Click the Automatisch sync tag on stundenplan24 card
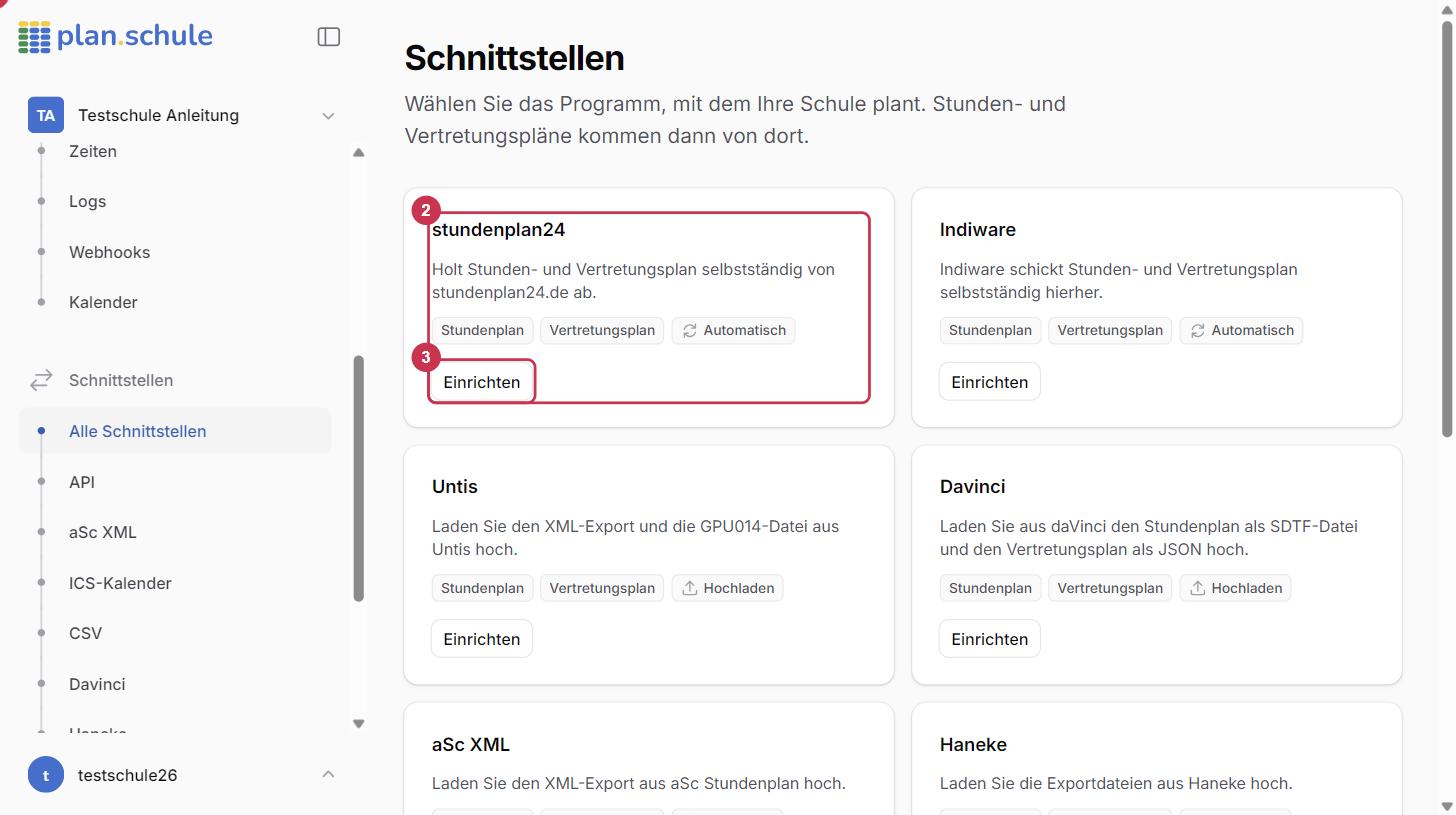The height and width of the screenshot is (815, 1456). tap(733, 330)
